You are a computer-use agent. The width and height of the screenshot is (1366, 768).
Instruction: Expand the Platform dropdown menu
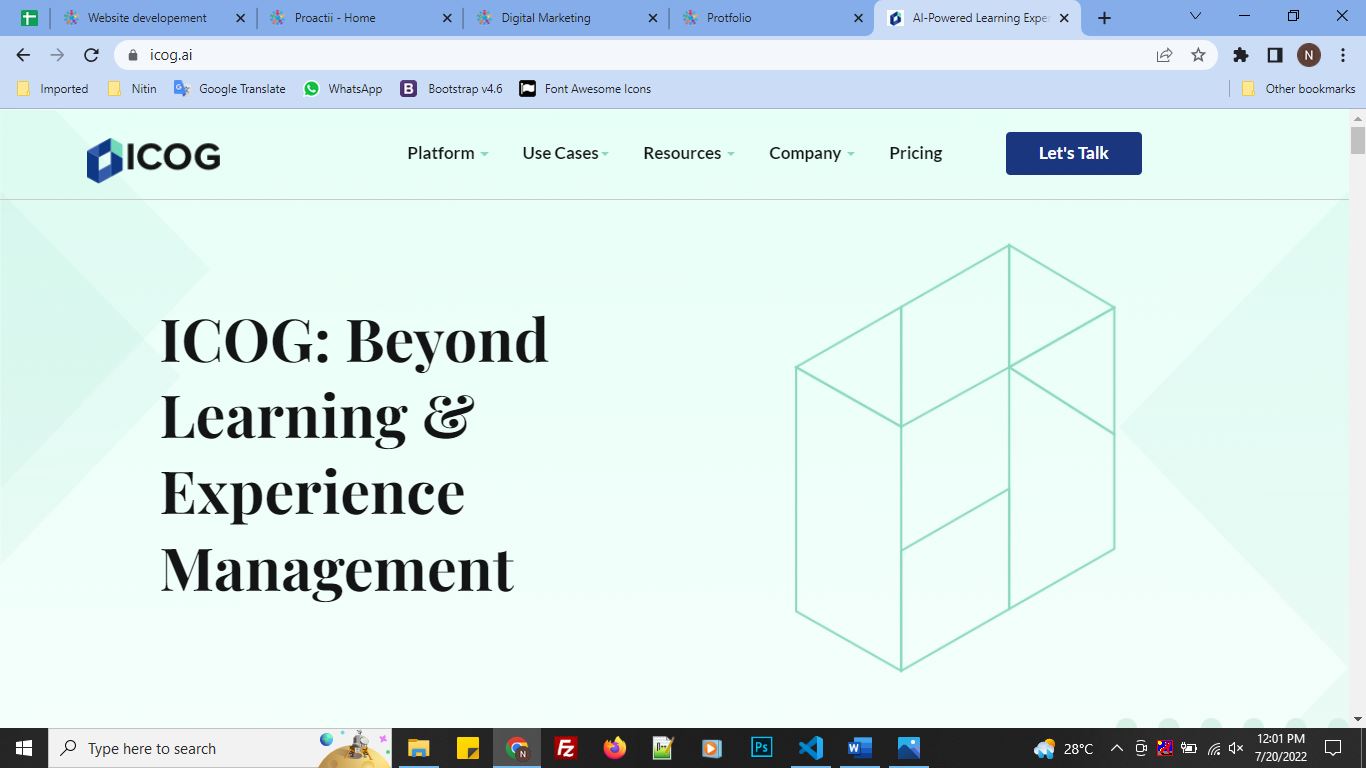click(x=448, y=153)
